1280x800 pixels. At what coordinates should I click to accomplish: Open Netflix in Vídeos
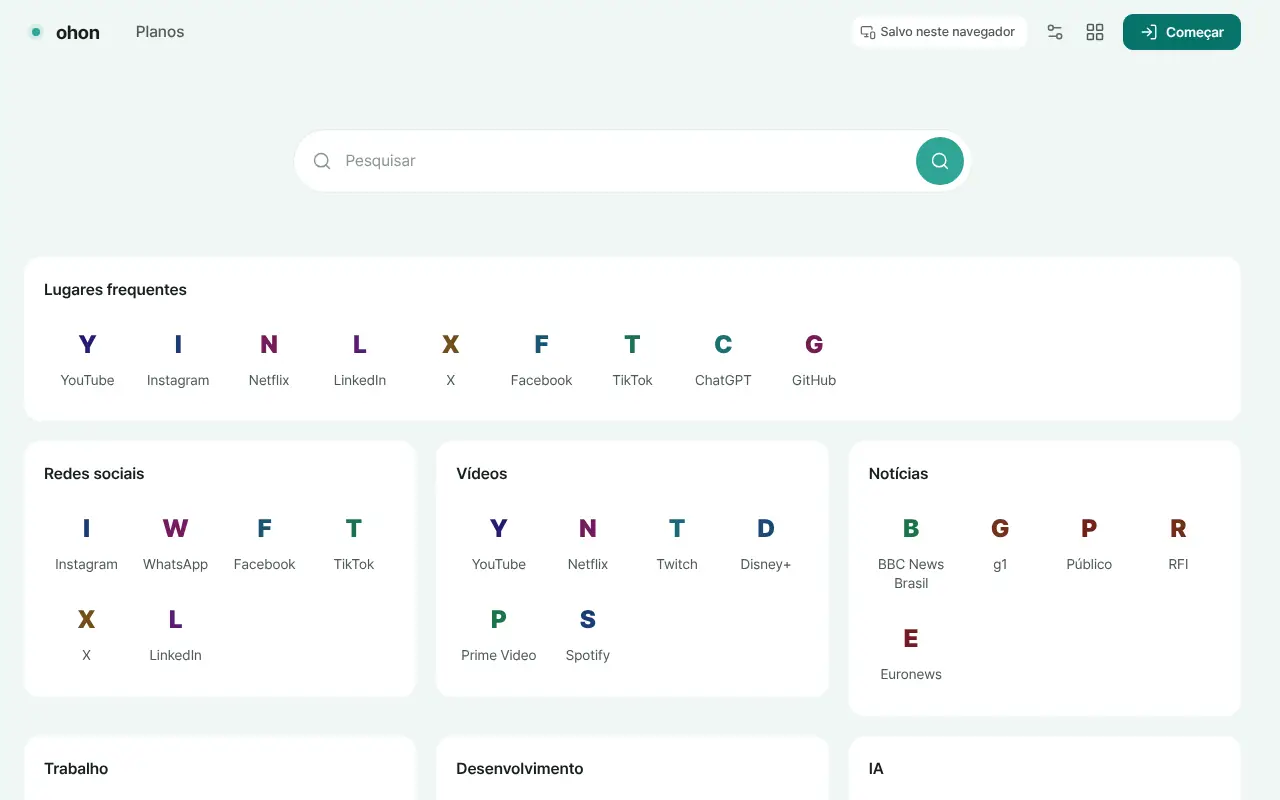[x=588, y=544]
